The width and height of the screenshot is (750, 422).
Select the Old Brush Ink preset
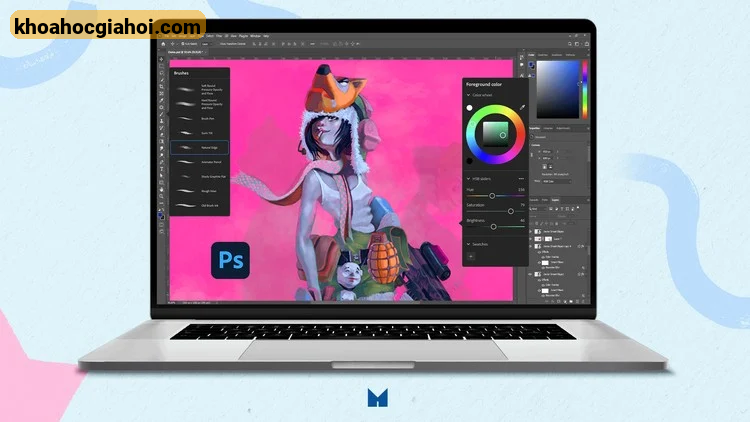[199, 205]
